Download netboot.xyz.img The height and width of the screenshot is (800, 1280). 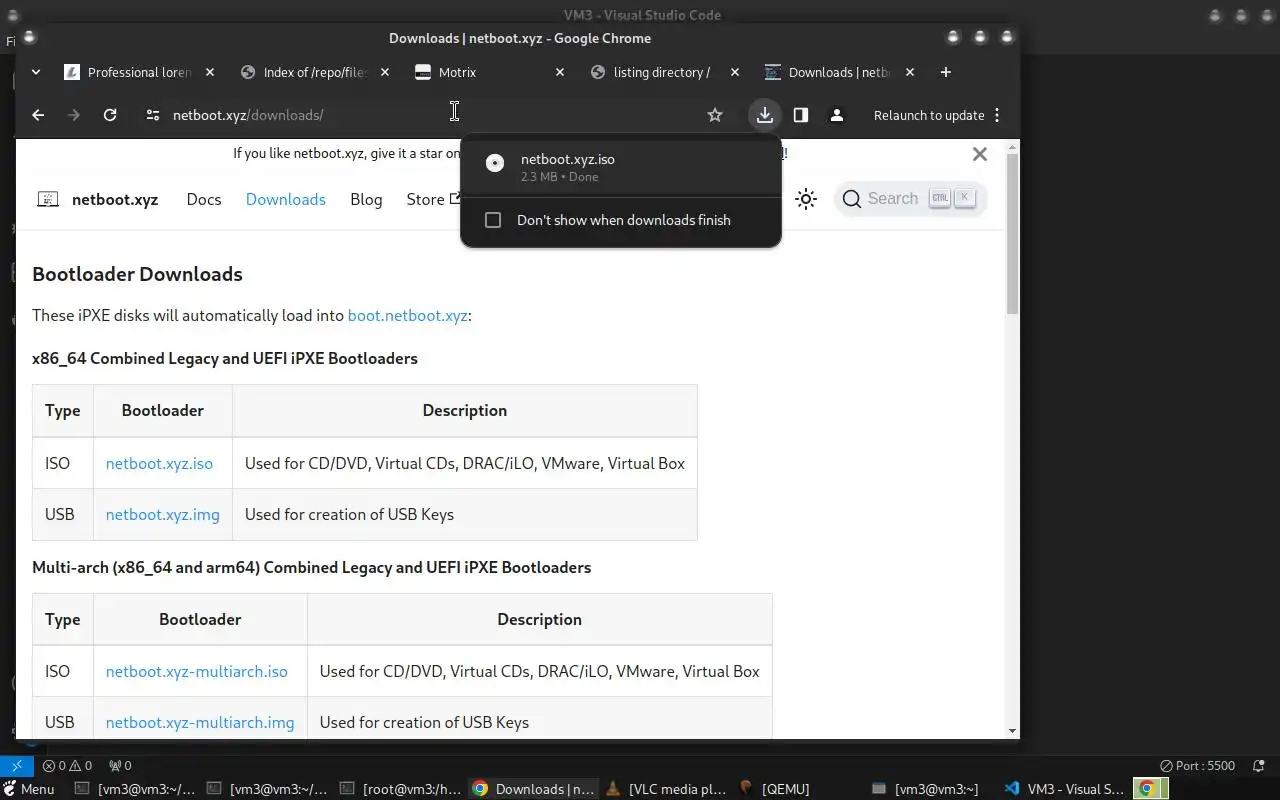click(162, 514)
